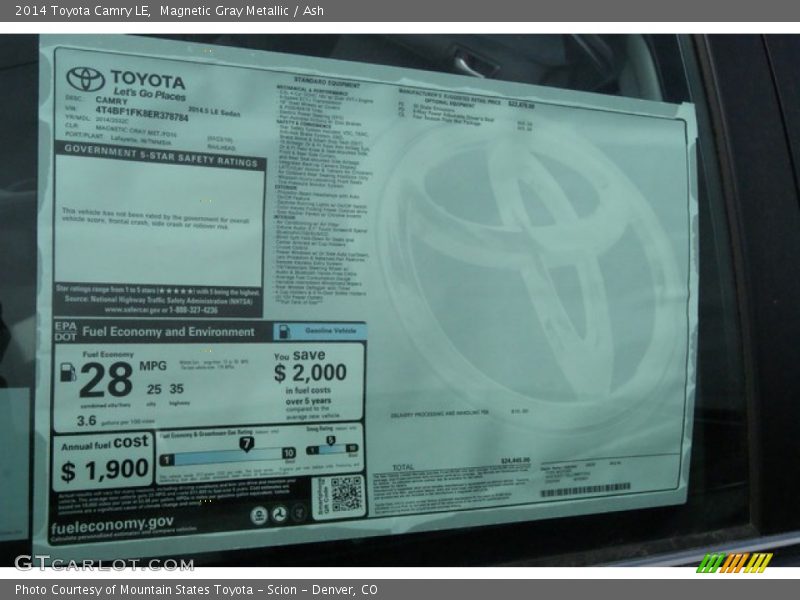The image size is (800, 600).
Task: Click the recycling symbol icon
Action: tap(279, 512)
